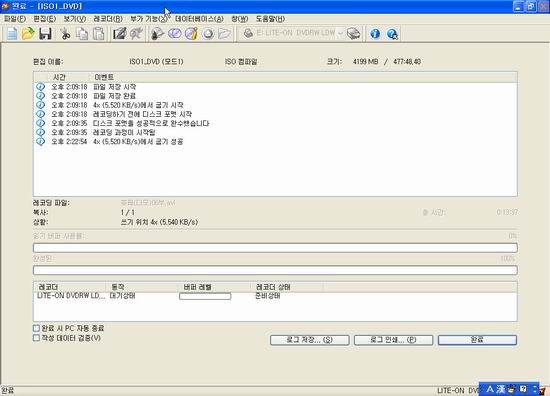Click the 쓰기 위치 4x (5,540 KB/s) status text
550x396 pixels.
[x=159, y=222]
